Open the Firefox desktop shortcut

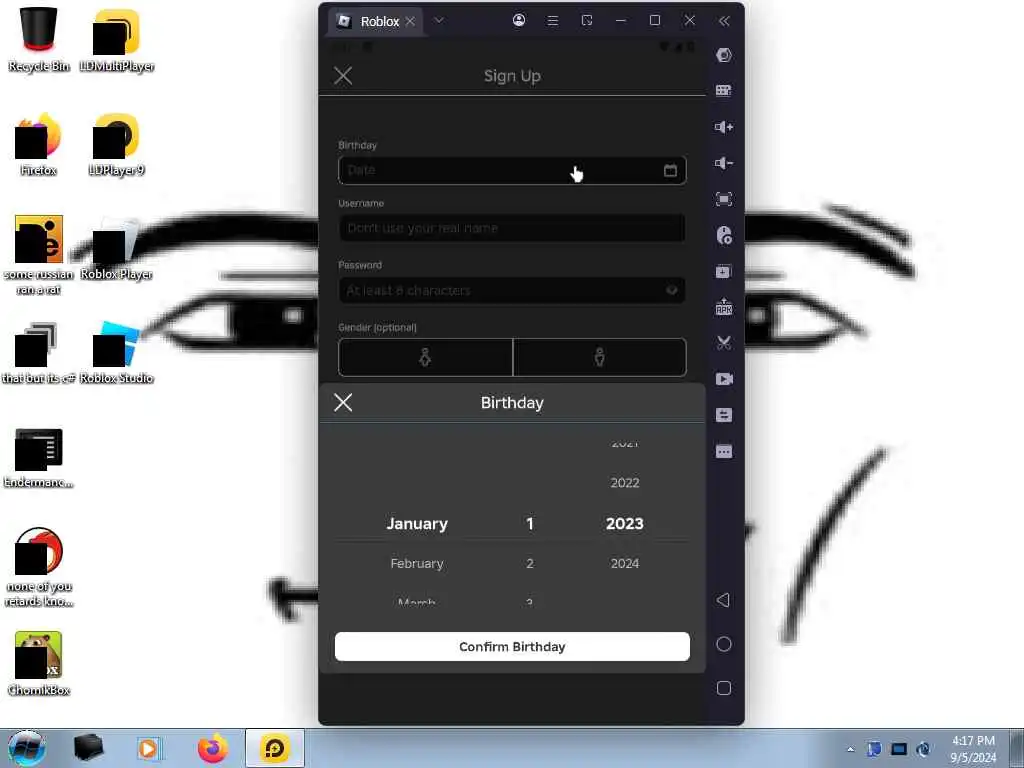click(39, 144)
